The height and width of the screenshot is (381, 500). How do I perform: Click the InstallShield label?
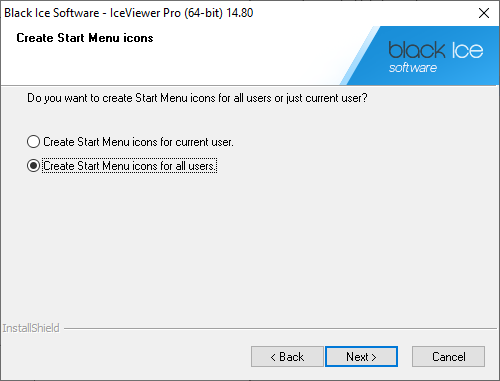[31, 328]
